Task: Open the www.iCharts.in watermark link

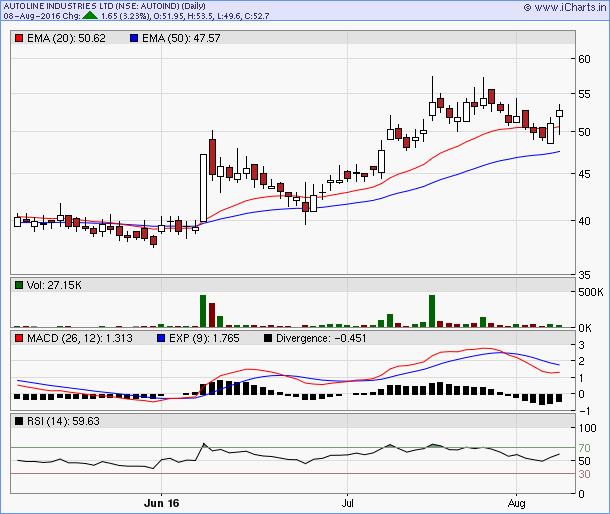Action: click(565, 7)
